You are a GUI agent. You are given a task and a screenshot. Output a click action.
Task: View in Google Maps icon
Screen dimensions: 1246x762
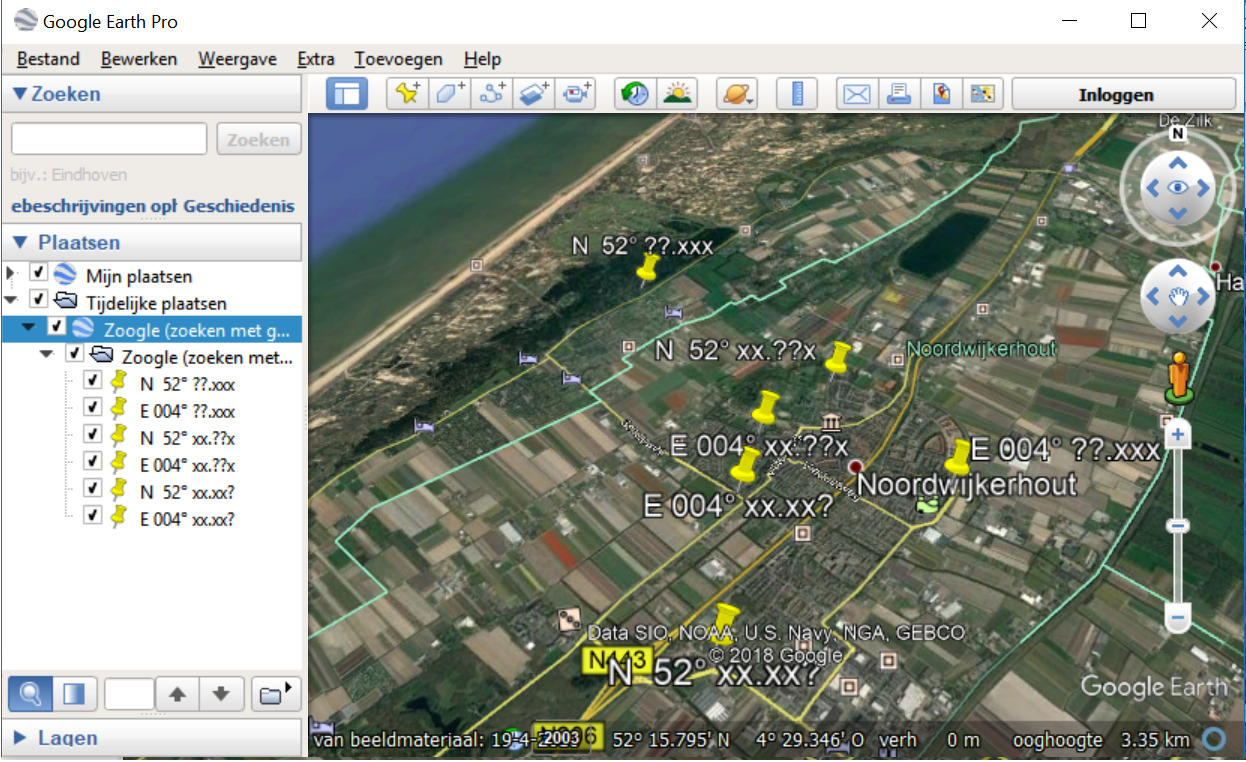click(983, 94)
